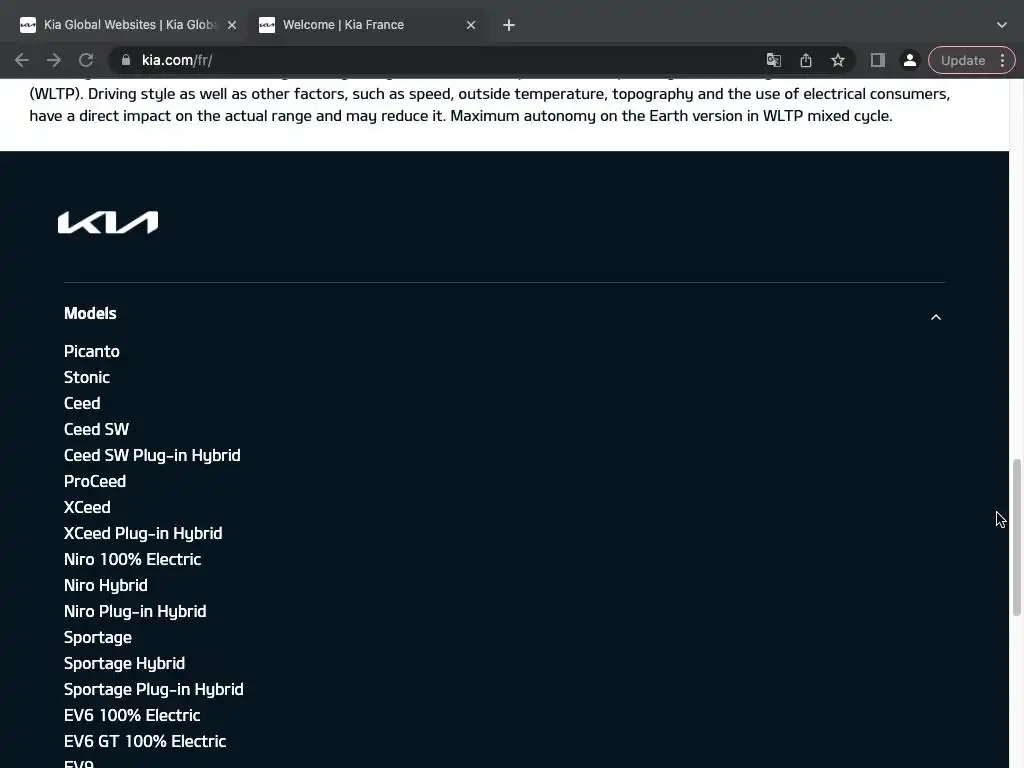
Task: Click the browser back arrow
Action: 22,60
